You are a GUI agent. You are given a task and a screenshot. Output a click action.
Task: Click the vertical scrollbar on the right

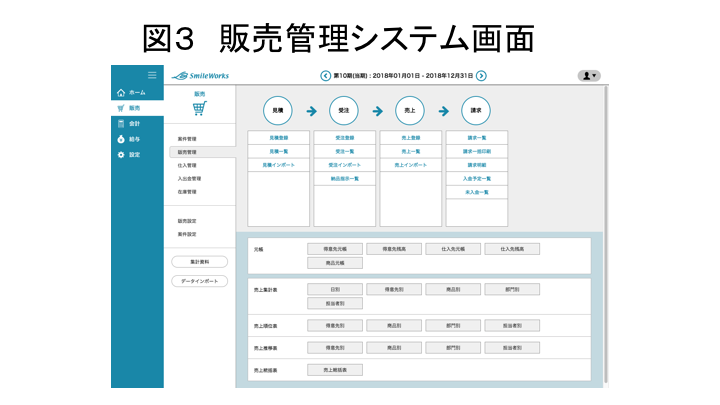606,236
